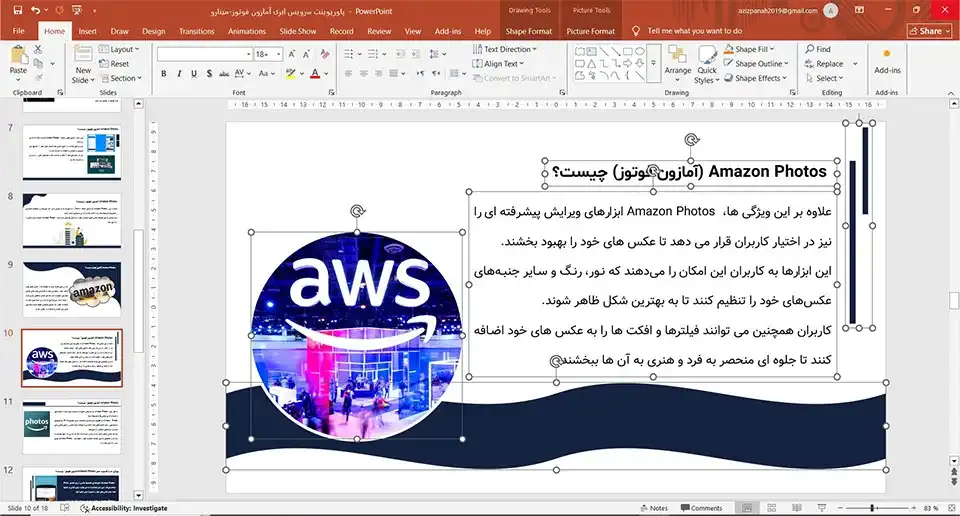Image resolution: width=960 pixels, height=516 pixels.
Task: Select the oval shape in shapes gallery
Action: click(640, 51)
